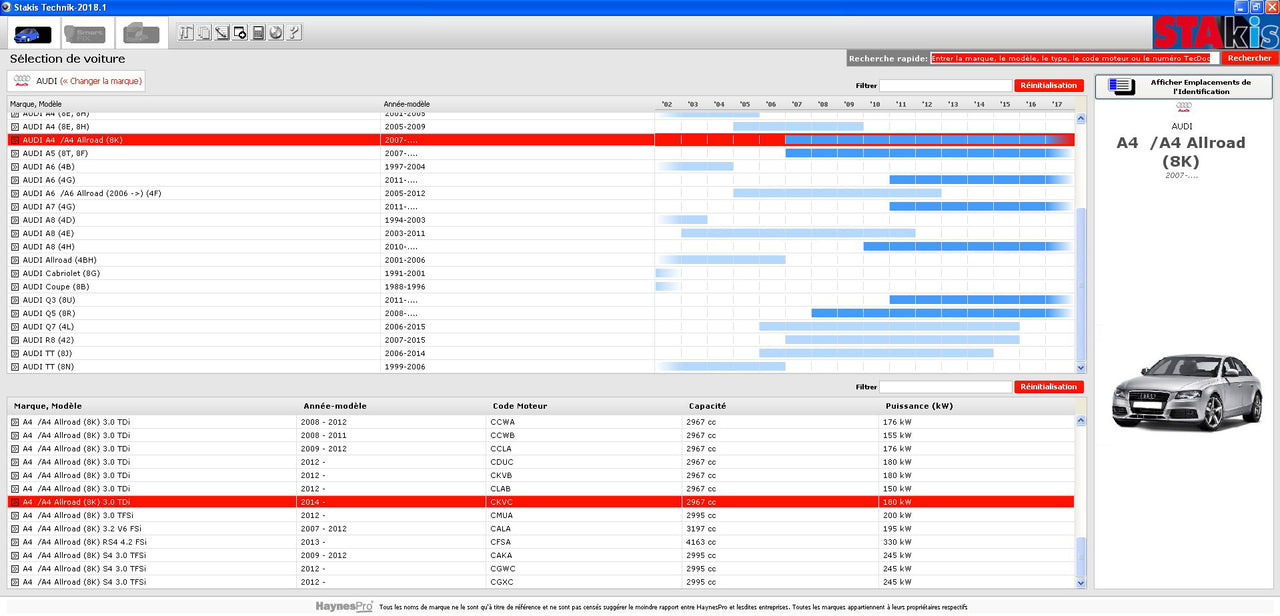Image resolution: width=1280 pixels, height=616 pixels.
Task: Click "Changer la marque" link
Action: pos(101,81)
